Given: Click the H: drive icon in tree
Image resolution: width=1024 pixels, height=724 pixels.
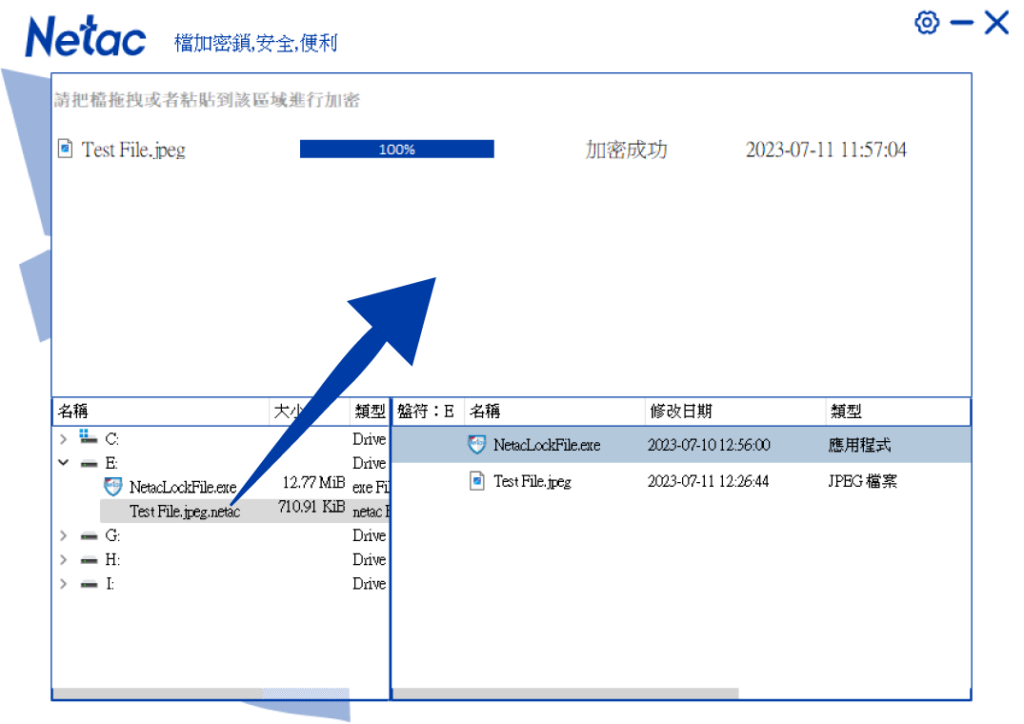Looking at the screenshot, I should point(89,560).
